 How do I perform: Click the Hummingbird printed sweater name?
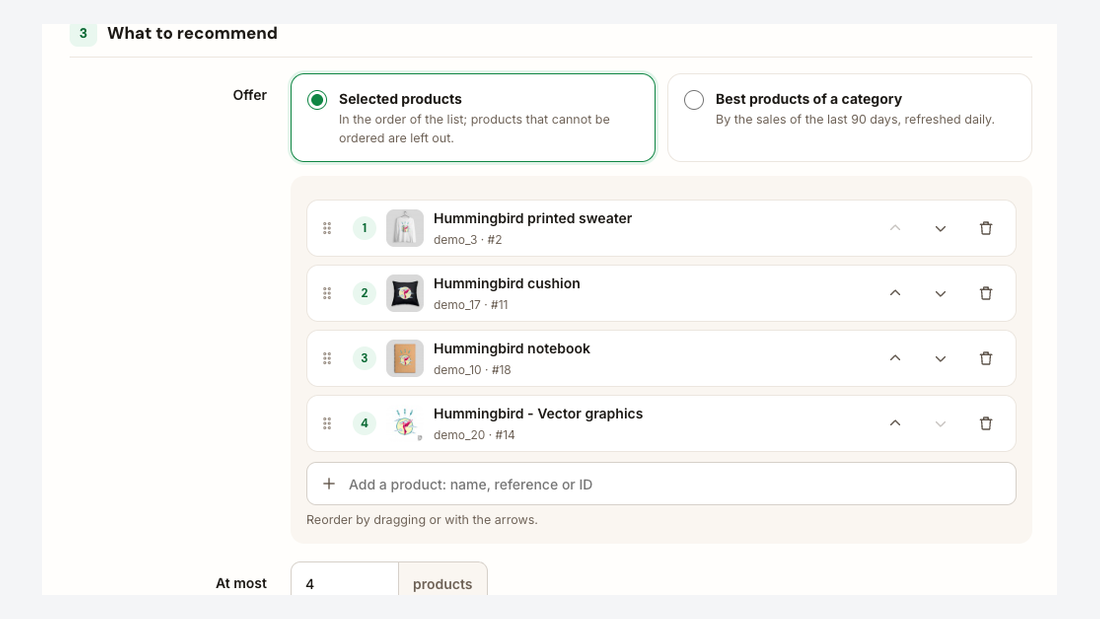532,218
